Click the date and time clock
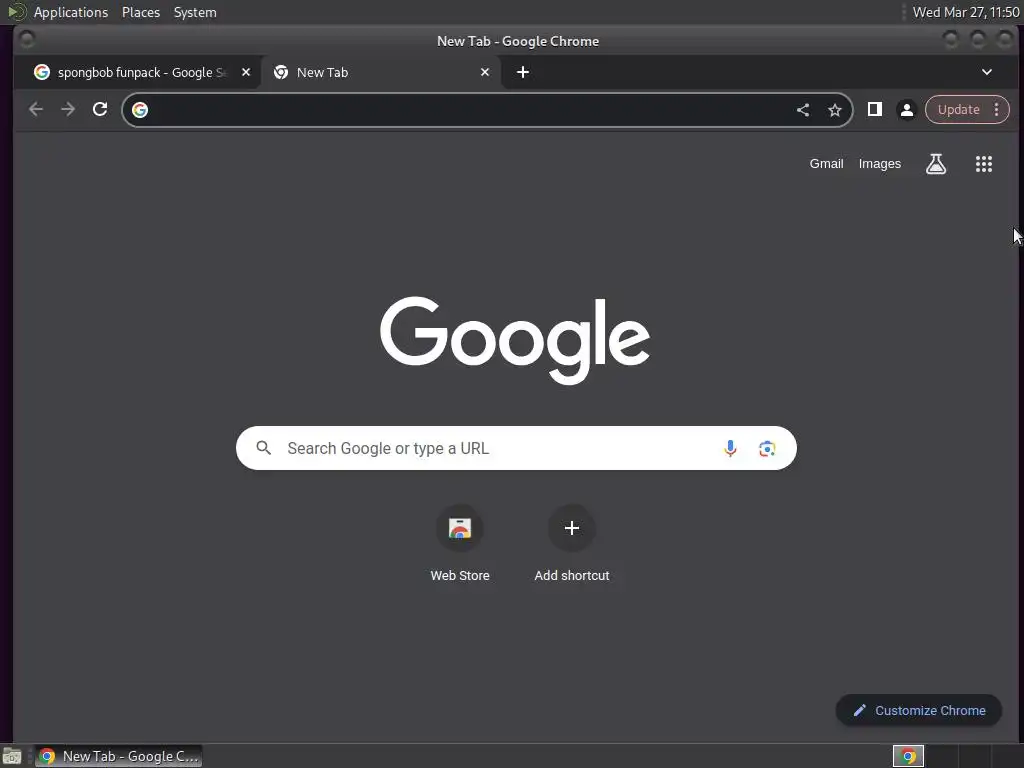Screen dimensions: 1024x768 [965, 12]
